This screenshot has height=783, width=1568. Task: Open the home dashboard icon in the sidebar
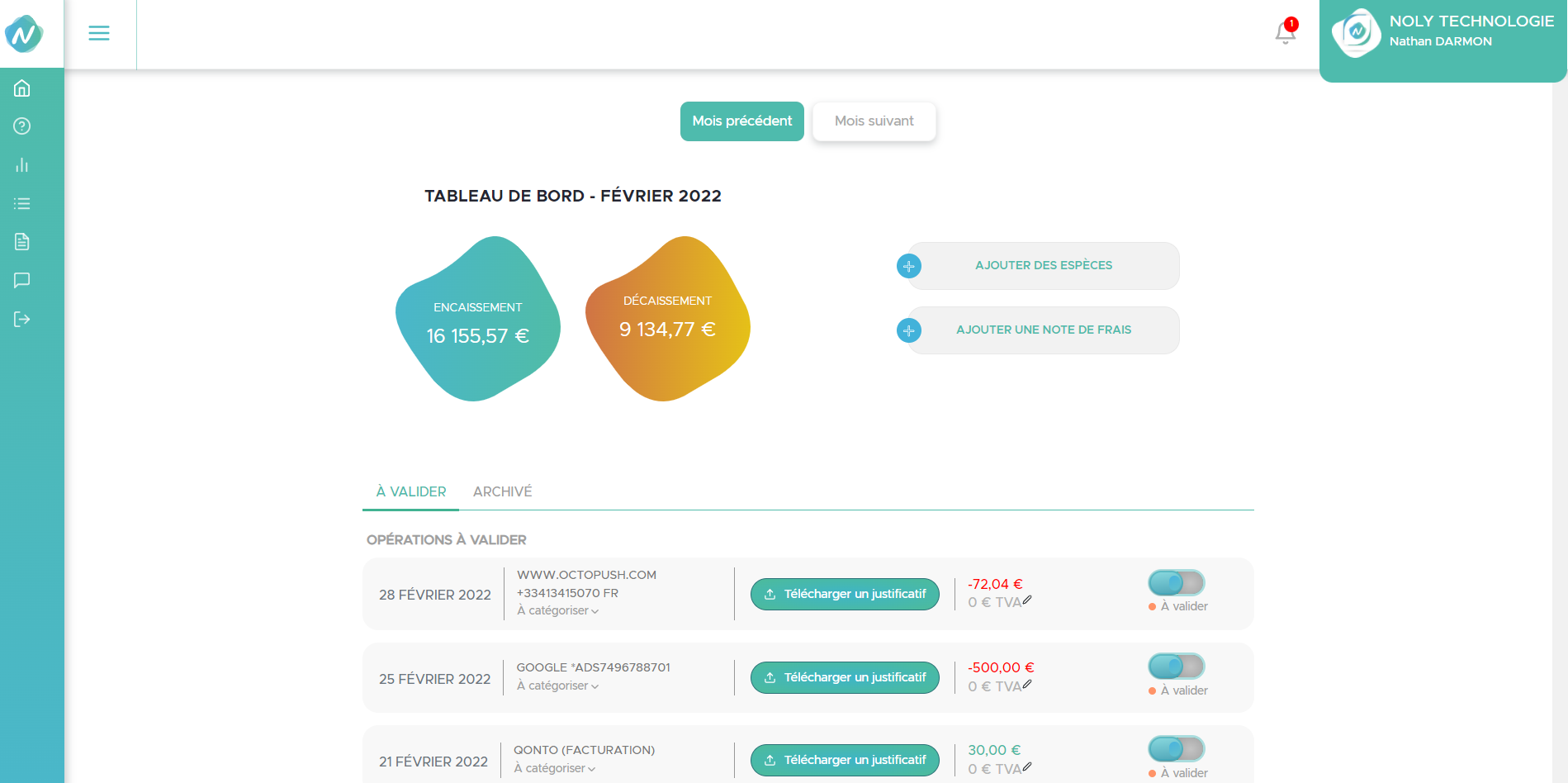click(21, 88)
